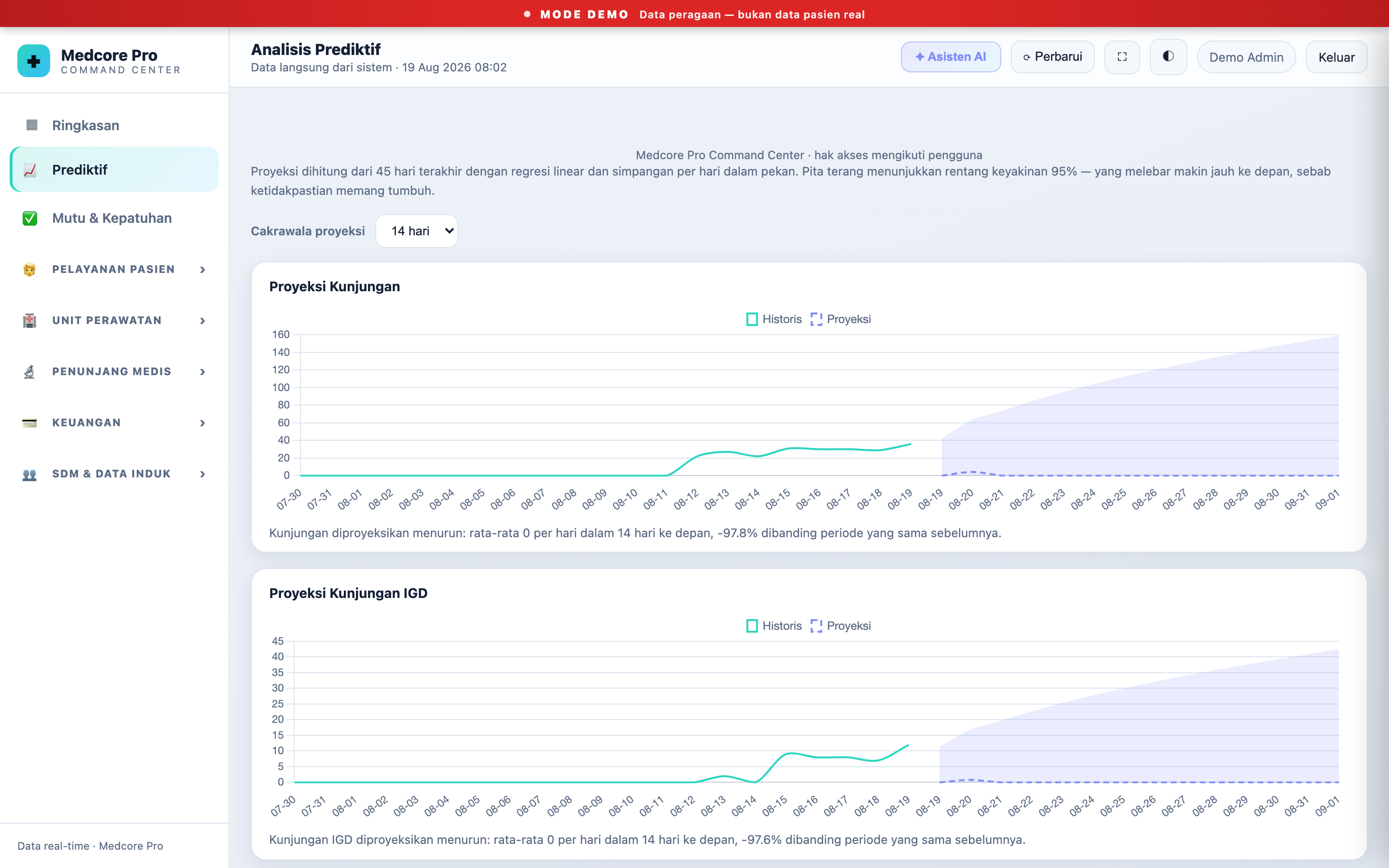Expand the Keuangan section chevron

(203, 423)
